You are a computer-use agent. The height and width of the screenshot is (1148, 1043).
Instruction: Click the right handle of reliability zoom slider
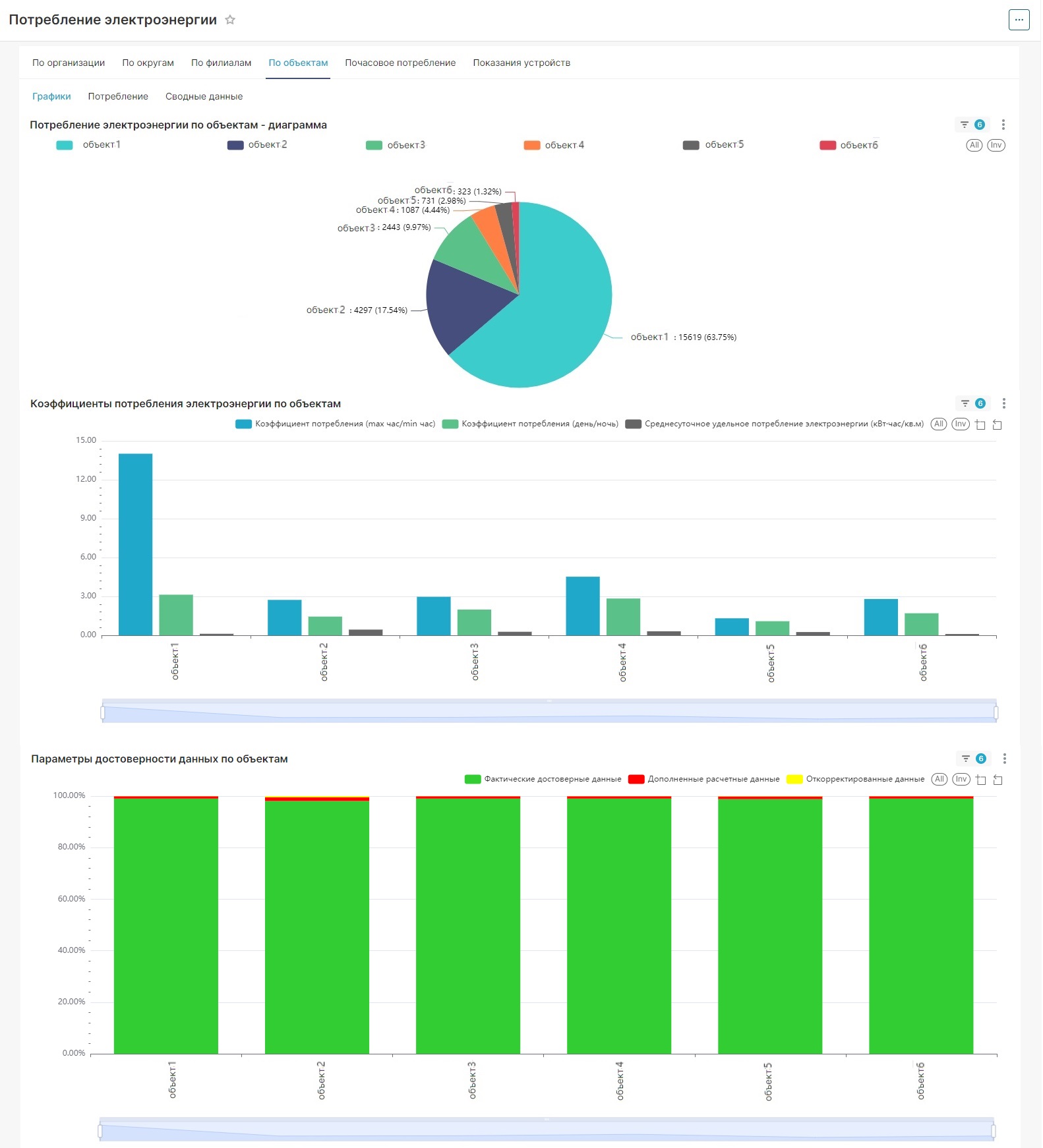click(993, 1131)
